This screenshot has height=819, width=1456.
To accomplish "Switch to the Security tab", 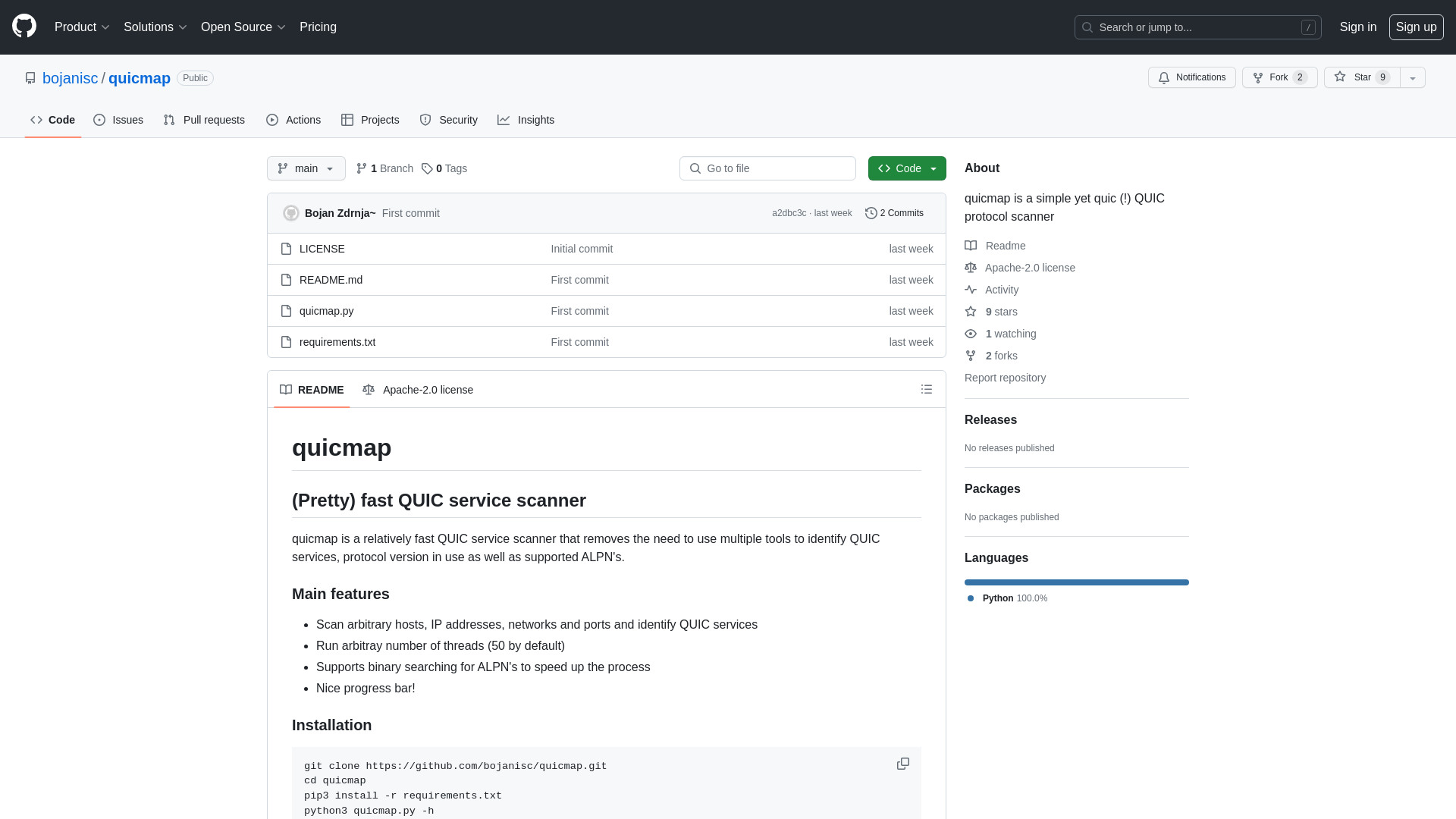I will pyautogui.click(x=449, y=120).
